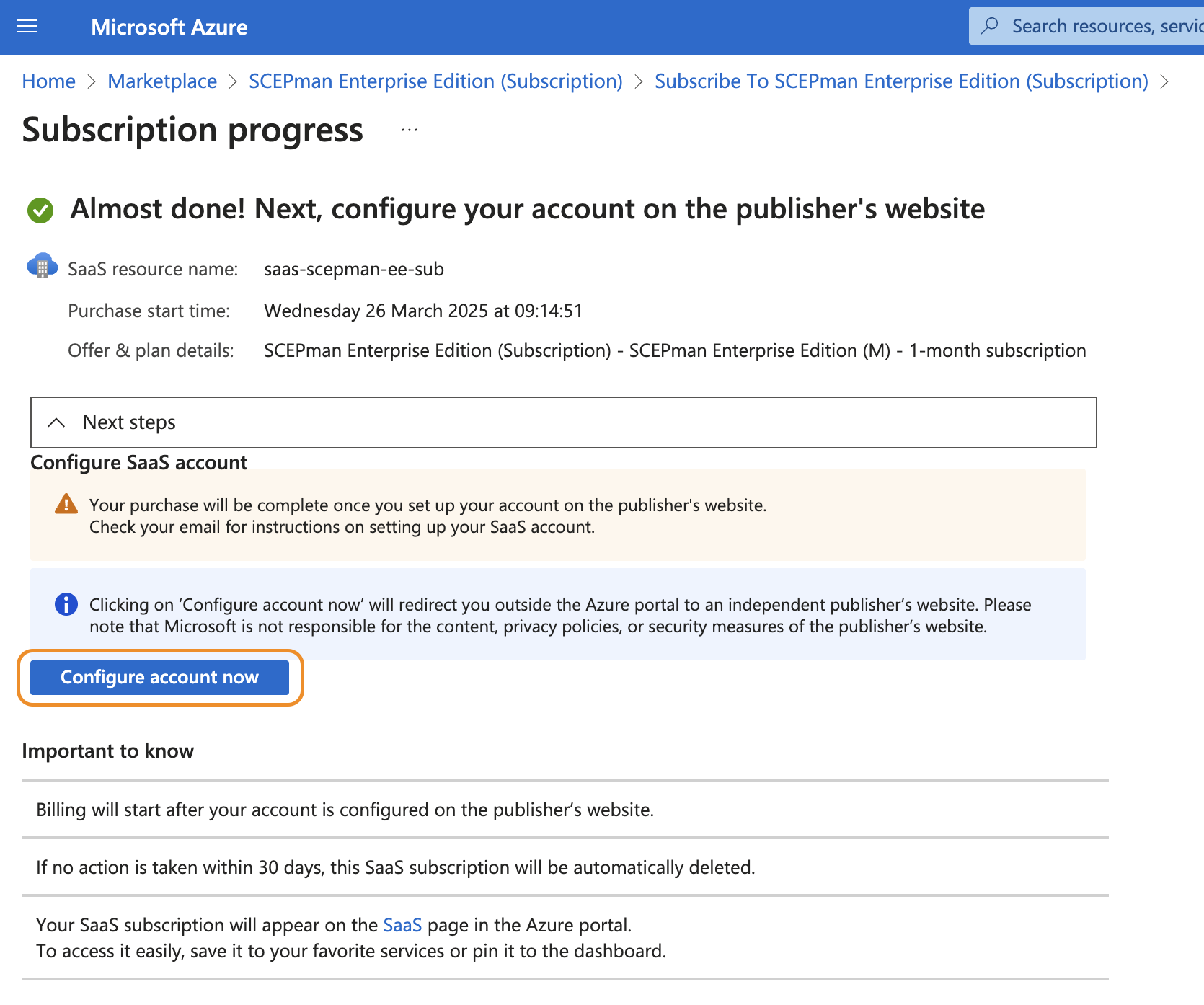Click the chevron after the last breadcrumb
The height and width of the screenshot is (1005, 1204).
pyautogui.click(x=1164, y=81)
